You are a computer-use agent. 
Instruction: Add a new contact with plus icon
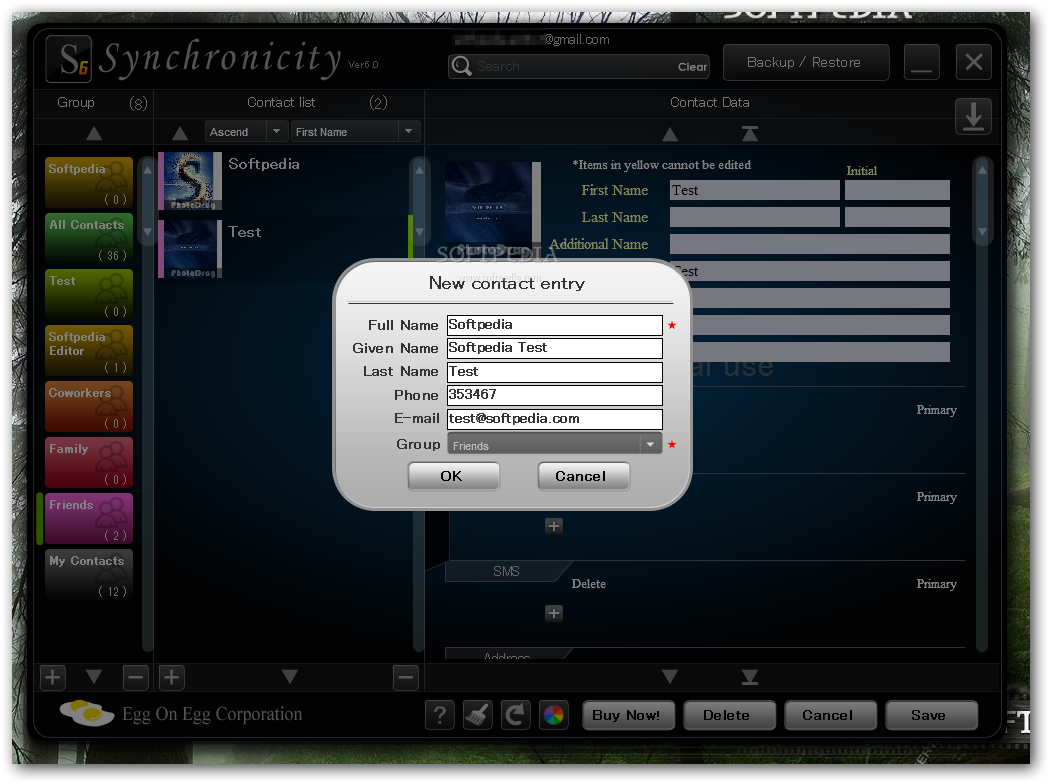click(x=171, y=678)
